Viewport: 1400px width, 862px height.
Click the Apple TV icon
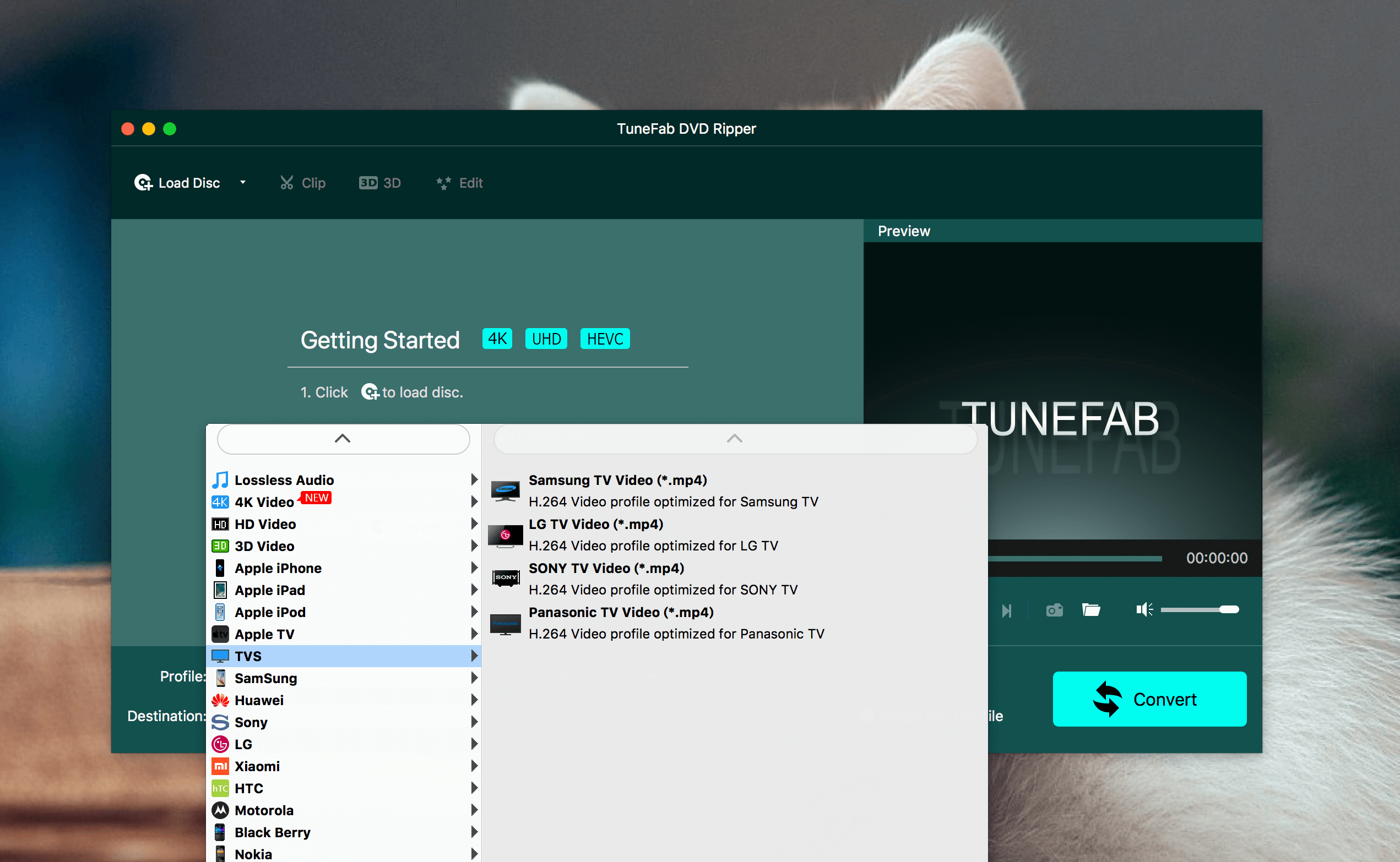(220, 634)
